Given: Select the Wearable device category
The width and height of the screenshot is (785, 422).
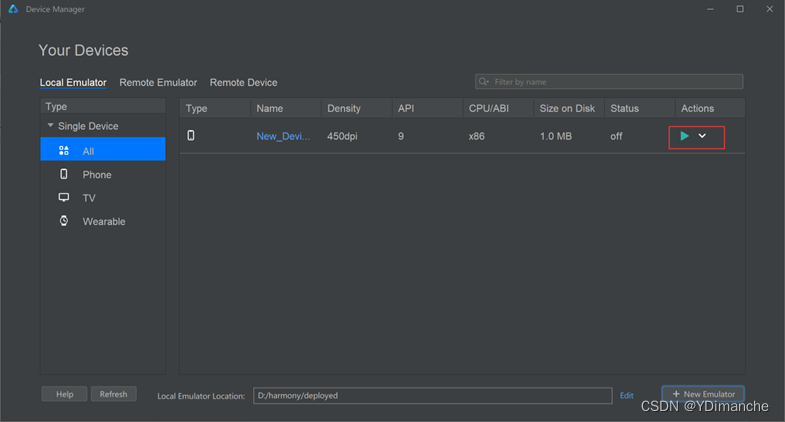Looking at the screenshot, I should [x=103, y=221].
